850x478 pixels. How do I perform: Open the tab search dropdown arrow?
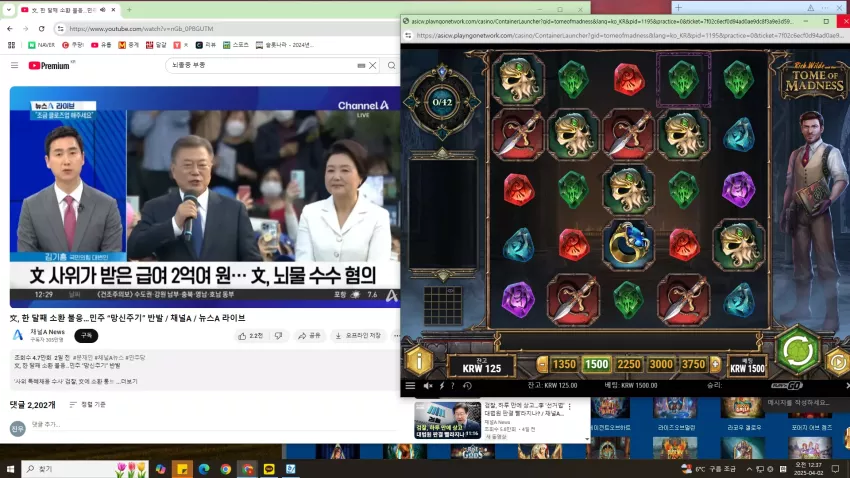click(9, 10)
